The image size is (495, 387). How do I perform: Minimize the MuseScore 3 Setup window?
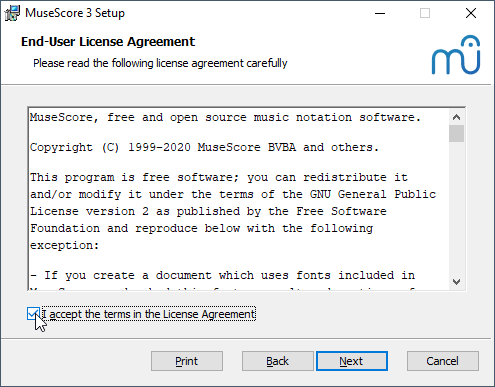click(x=380, y=13)
